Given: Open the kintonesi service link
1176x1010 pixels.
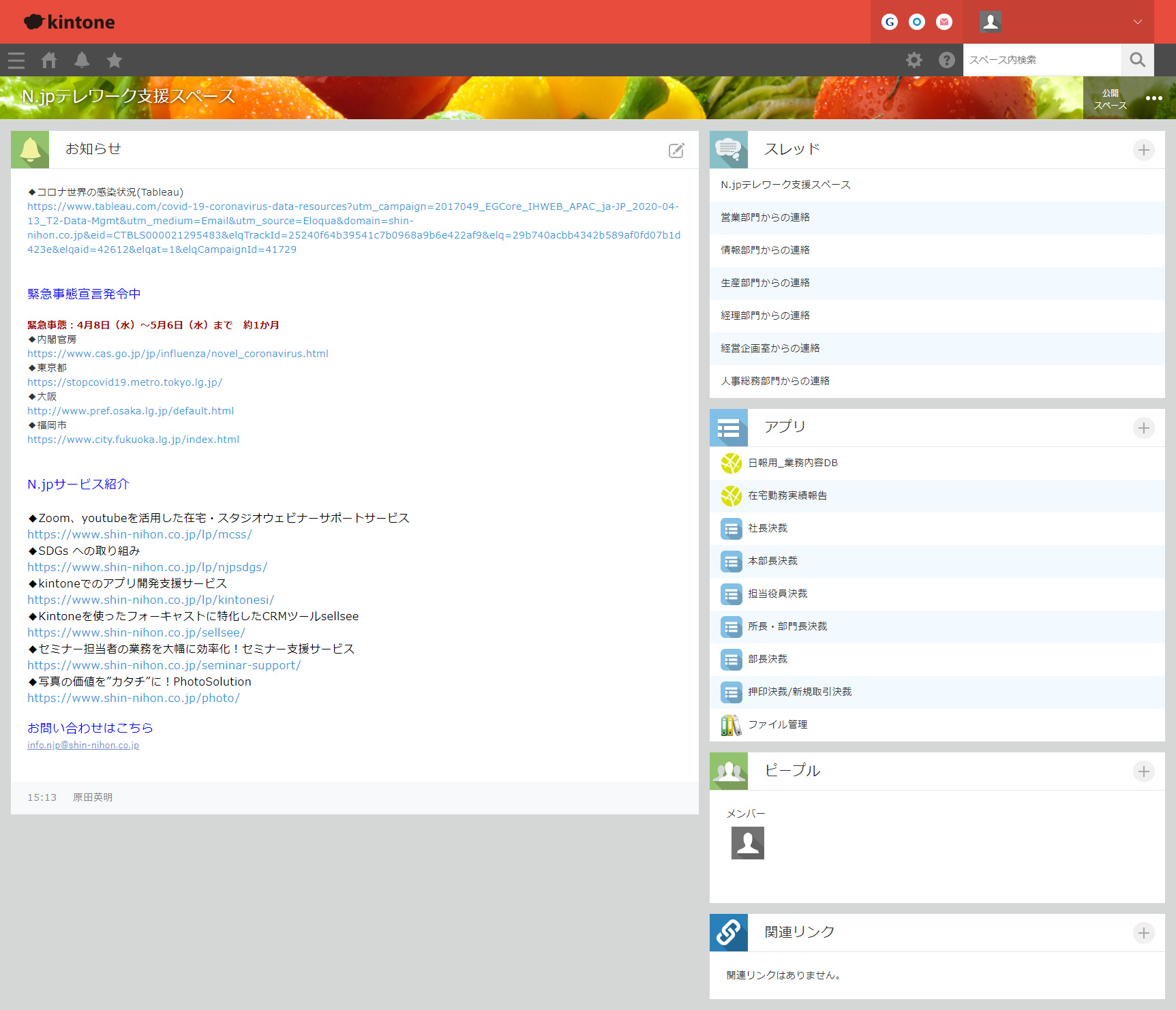Looking at the screenshot, I should tap(151, 600).
